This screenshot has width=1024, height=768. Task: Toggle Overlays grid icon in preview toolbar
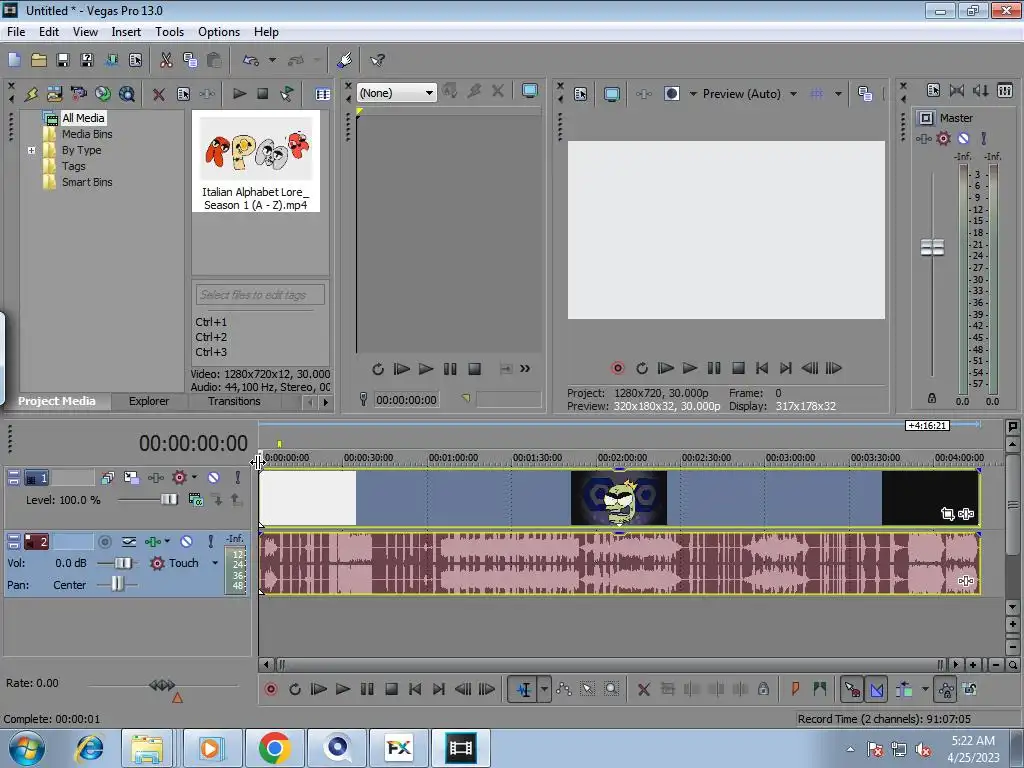coord(816,94)
